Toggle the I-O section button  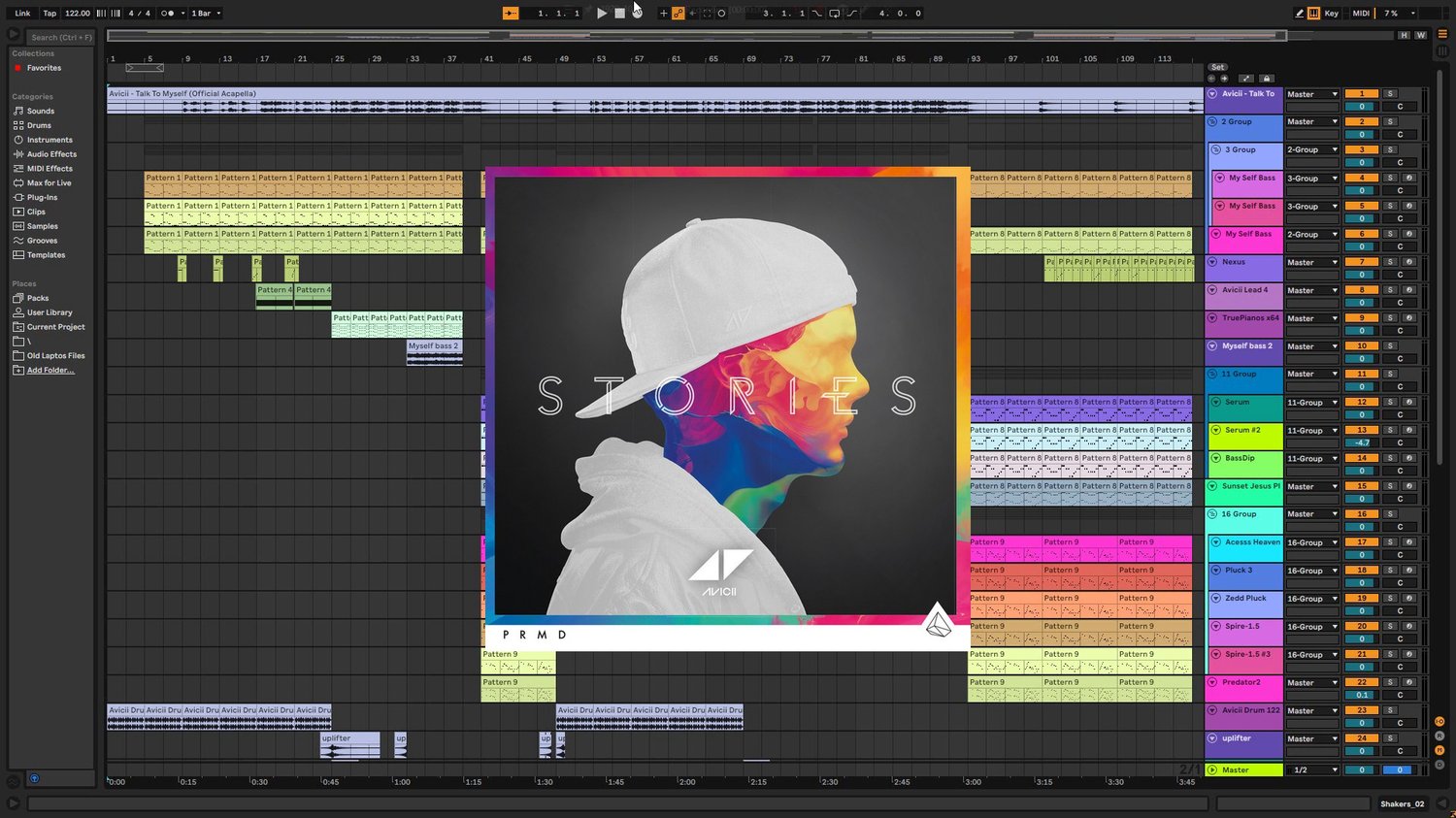pyautogui.click(x=1439, y=722)
